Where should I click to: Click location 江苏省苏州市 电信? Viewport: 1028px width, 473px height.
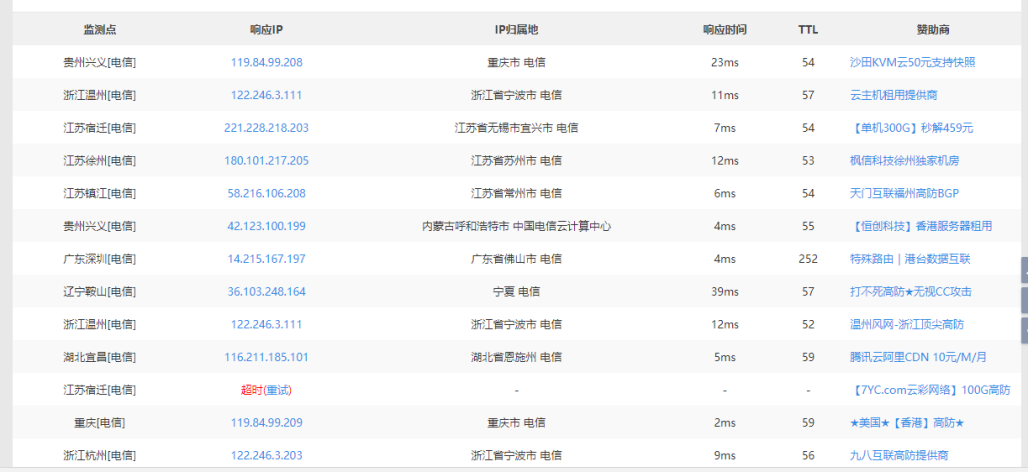pos(516,161)
